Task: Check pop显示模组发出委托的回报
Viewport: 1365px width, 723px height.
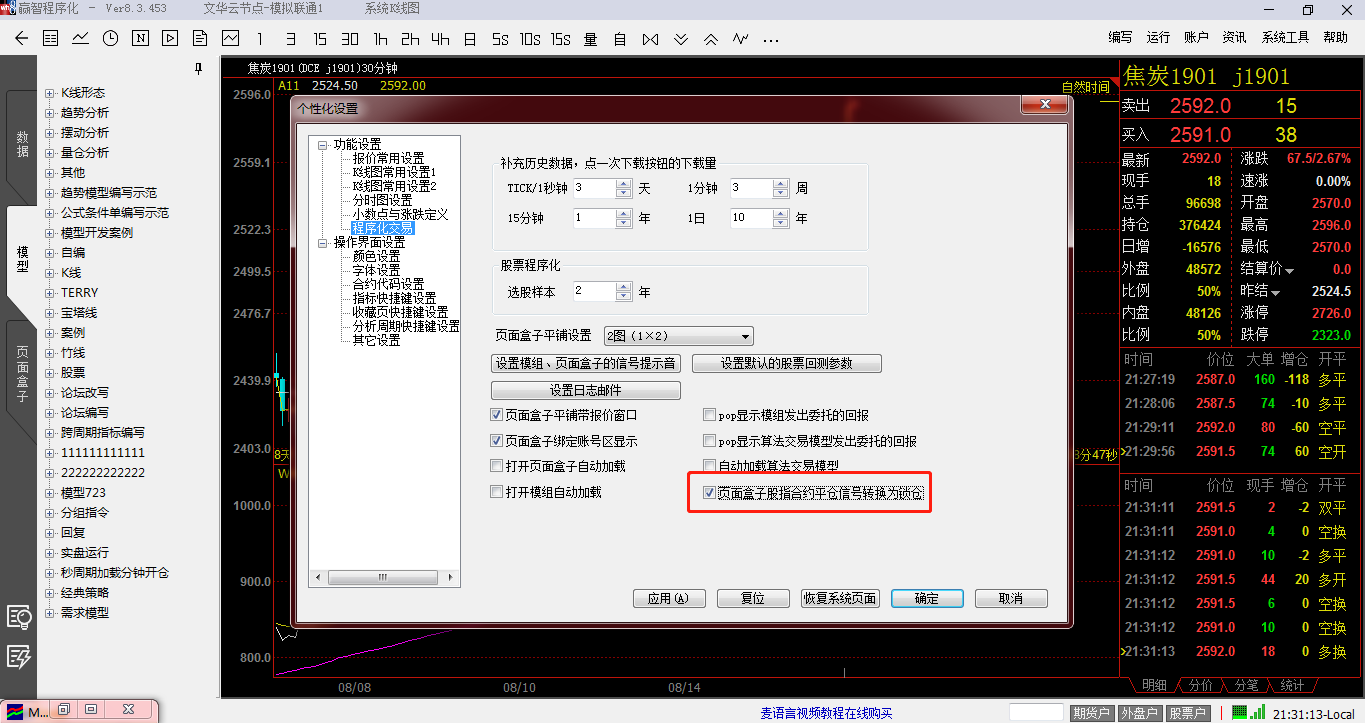Action: [x=710, y=415]
